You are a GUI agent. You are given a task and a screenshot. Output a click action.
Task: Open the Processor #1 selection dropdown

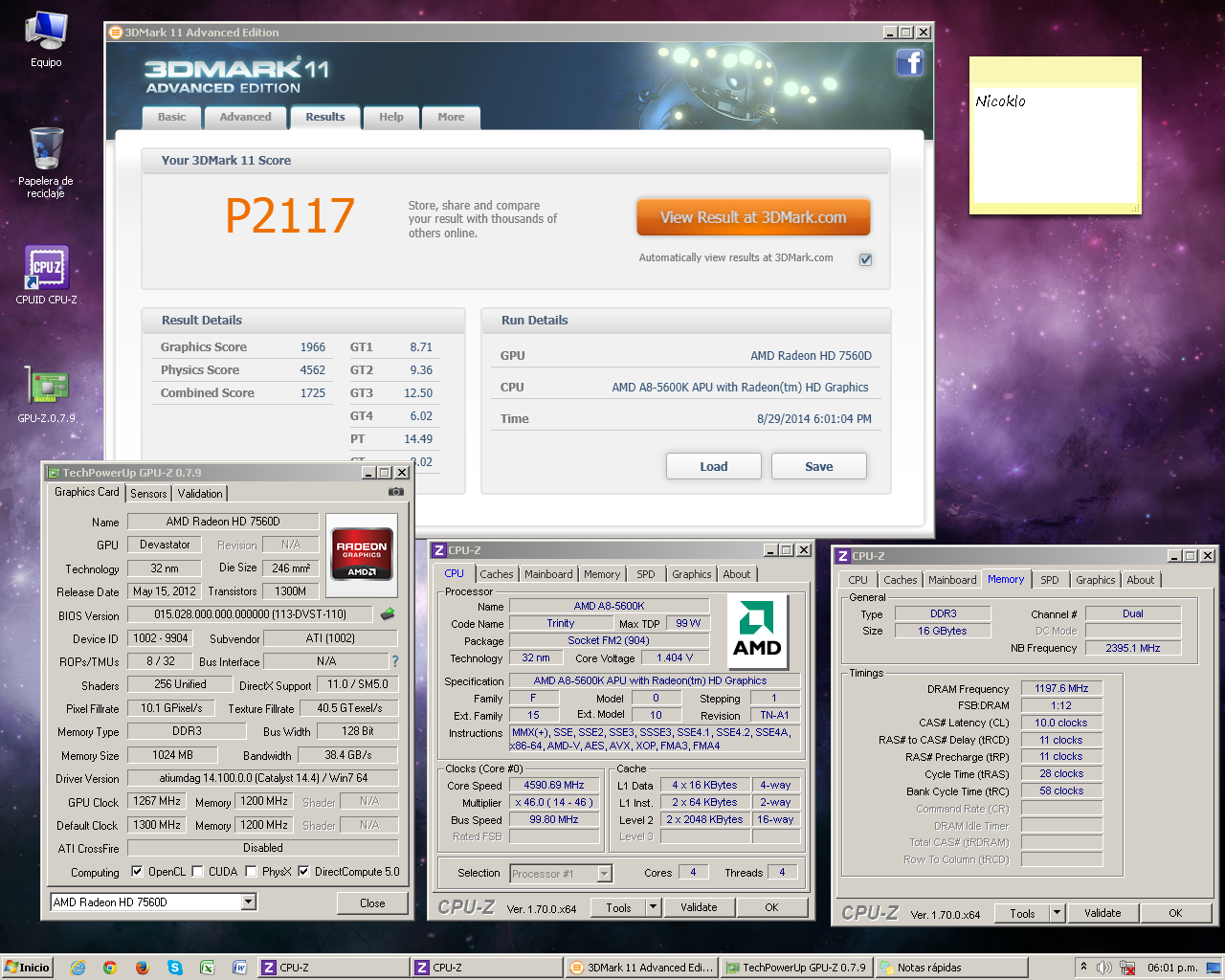click(605, 873)
